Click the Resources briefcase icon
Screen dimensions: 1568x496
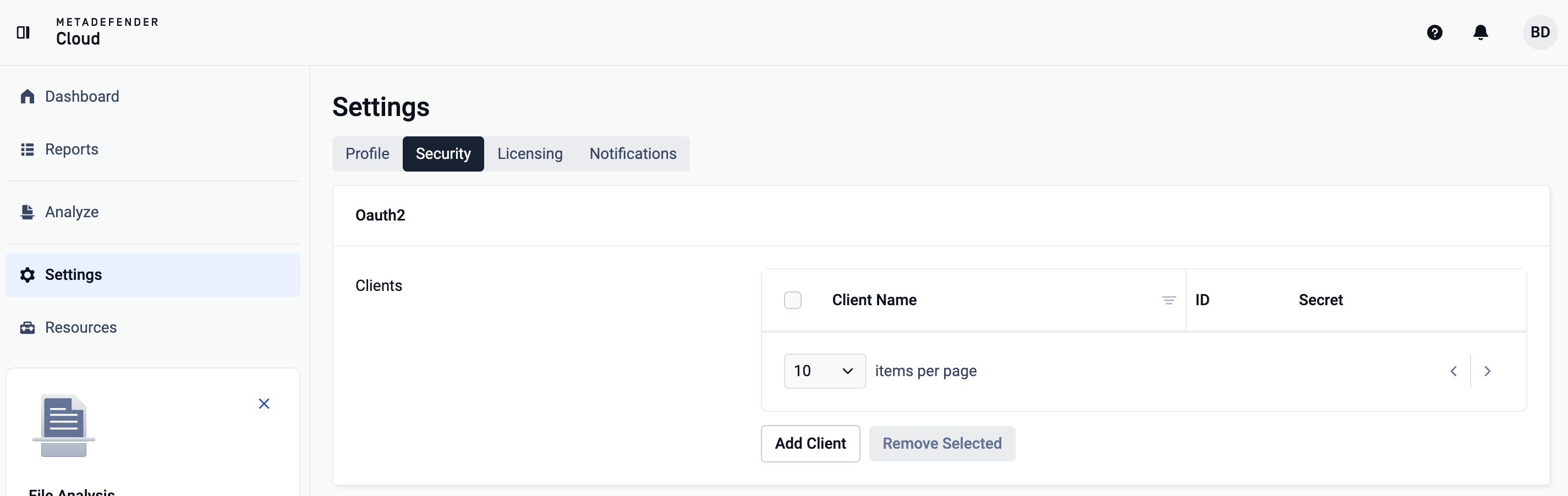(x=28, y=327)
